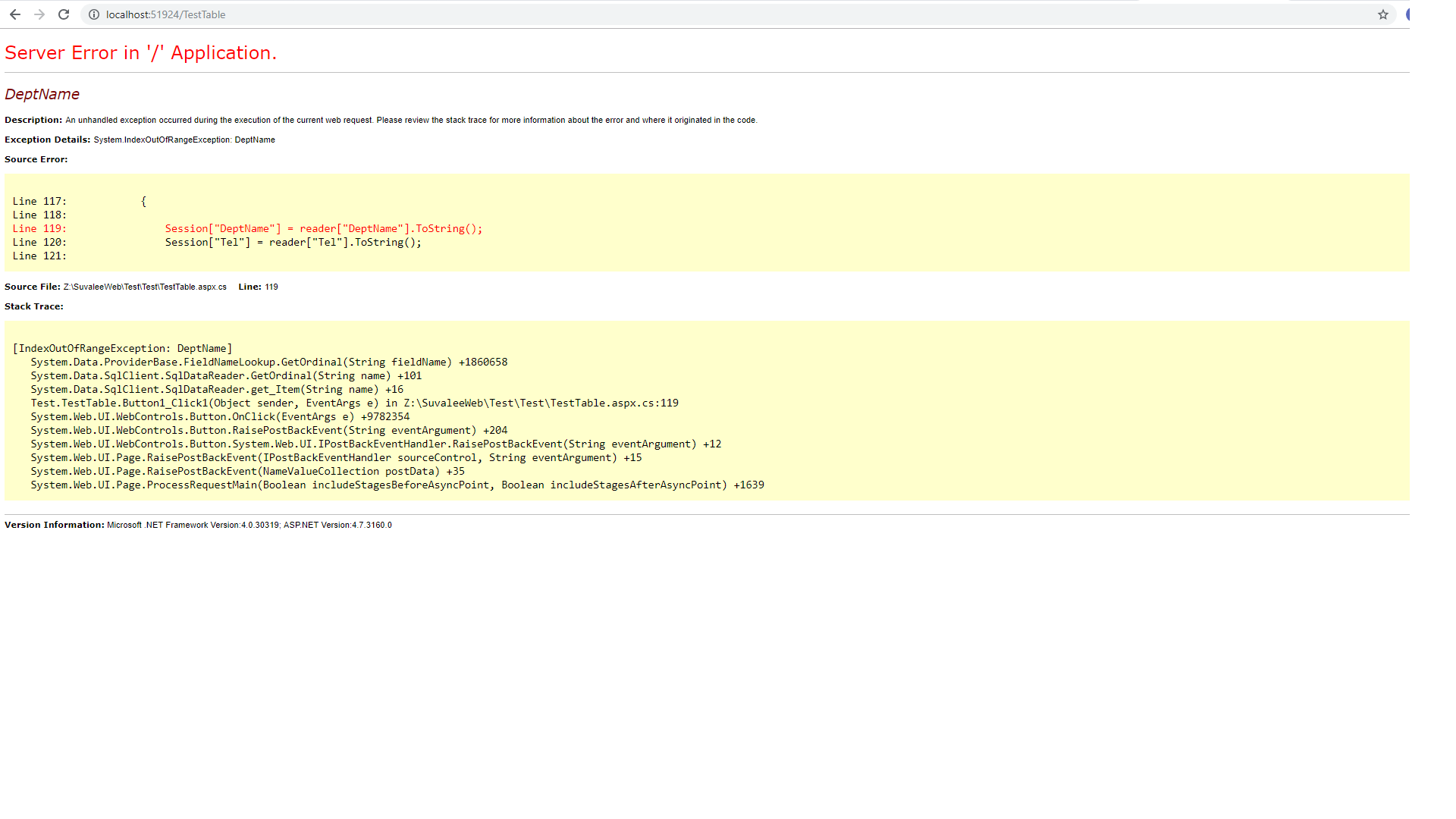Viewport: 1456px width, 819px height.
Task: Click the Stack Trace label
Action: [34, 306]
